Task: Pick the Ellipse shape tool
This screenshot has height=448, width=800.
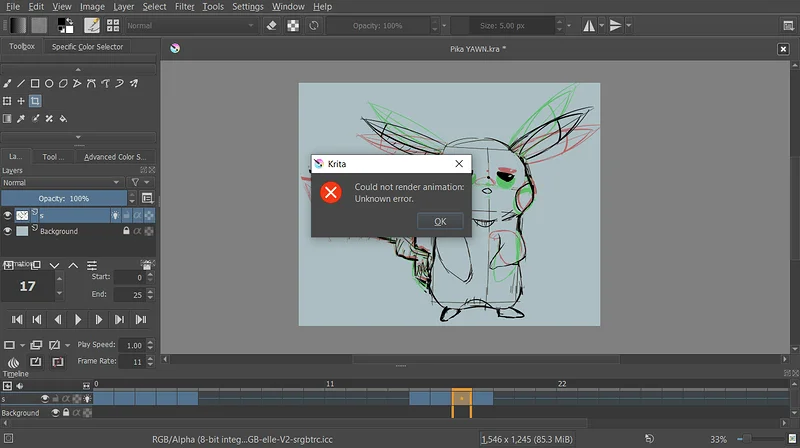Action: click(x=49, y=84)
